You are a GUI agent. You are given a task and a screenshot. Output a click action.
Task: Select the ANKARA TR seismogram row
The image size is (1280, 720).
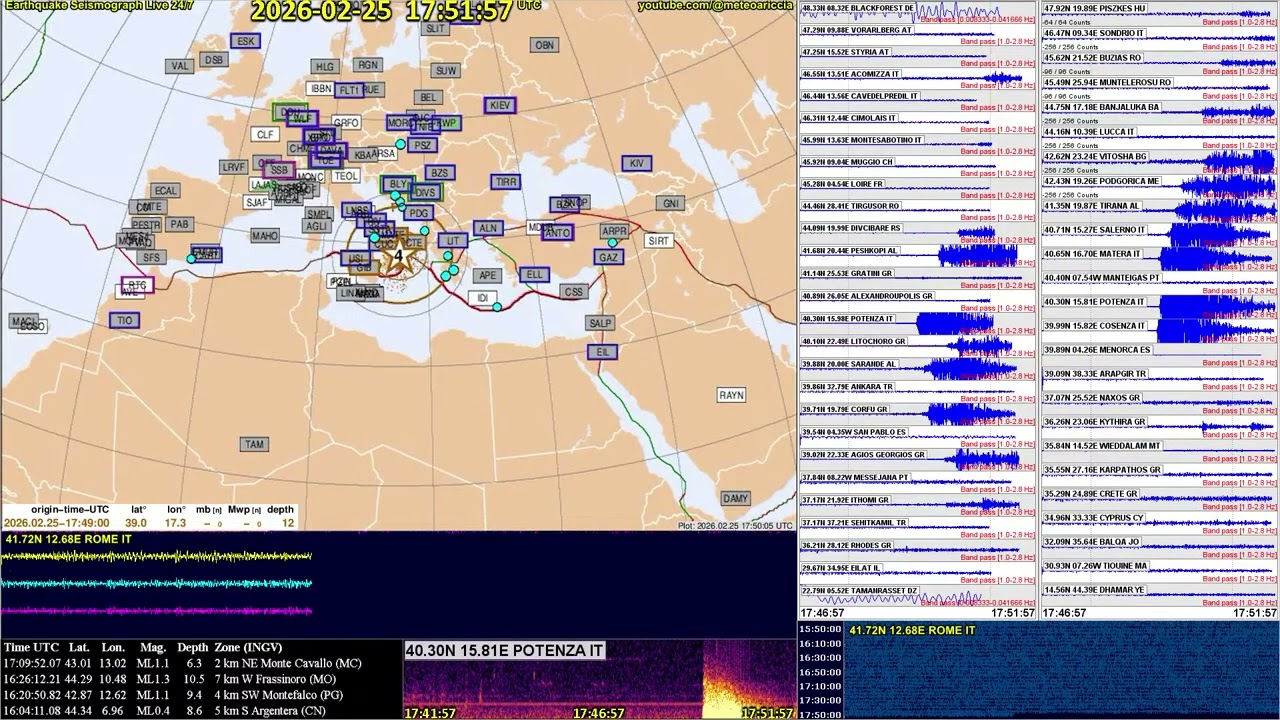(918, 391)
